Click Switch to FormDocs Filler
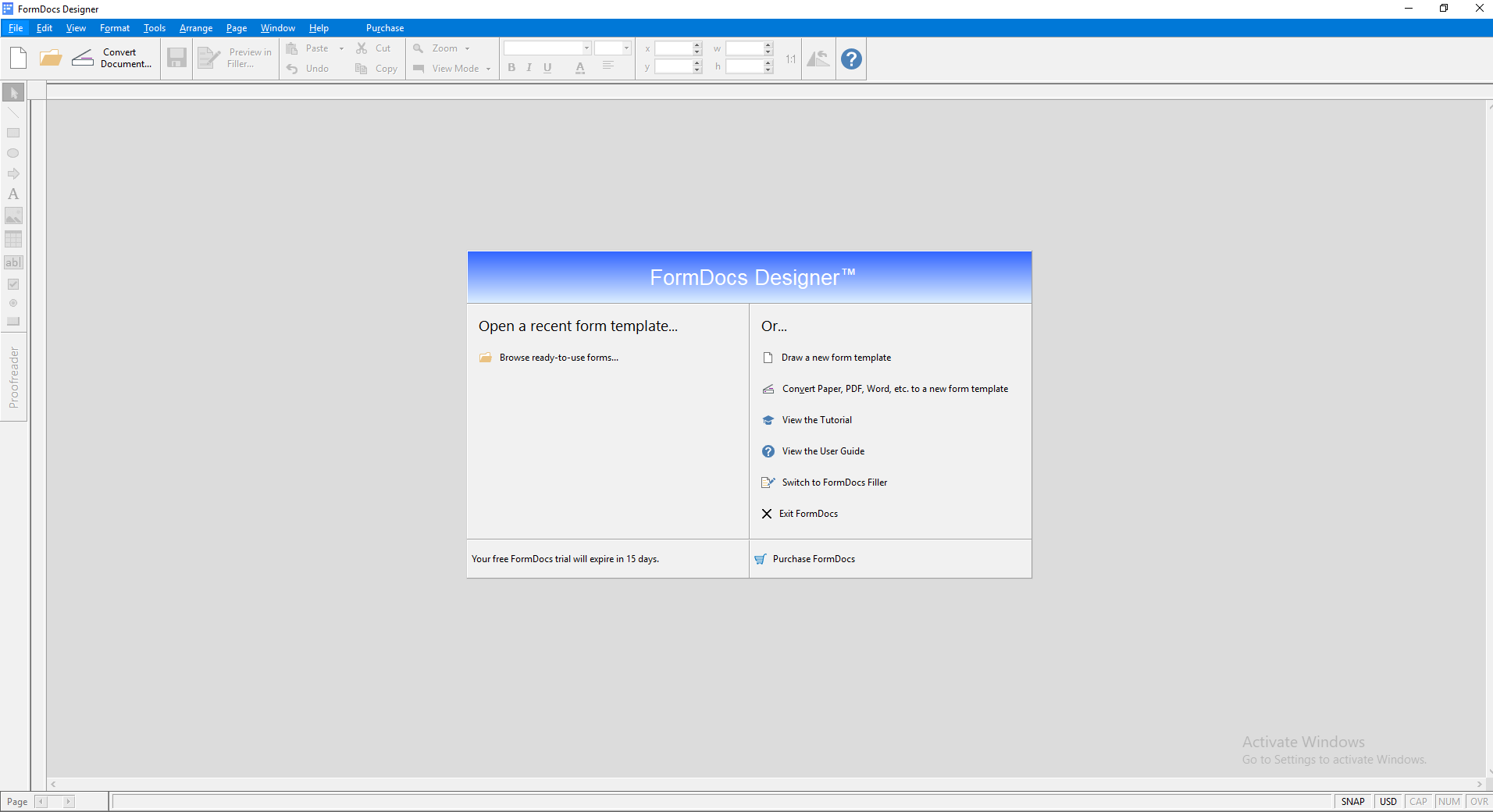1493x812 pixels. 825,483
